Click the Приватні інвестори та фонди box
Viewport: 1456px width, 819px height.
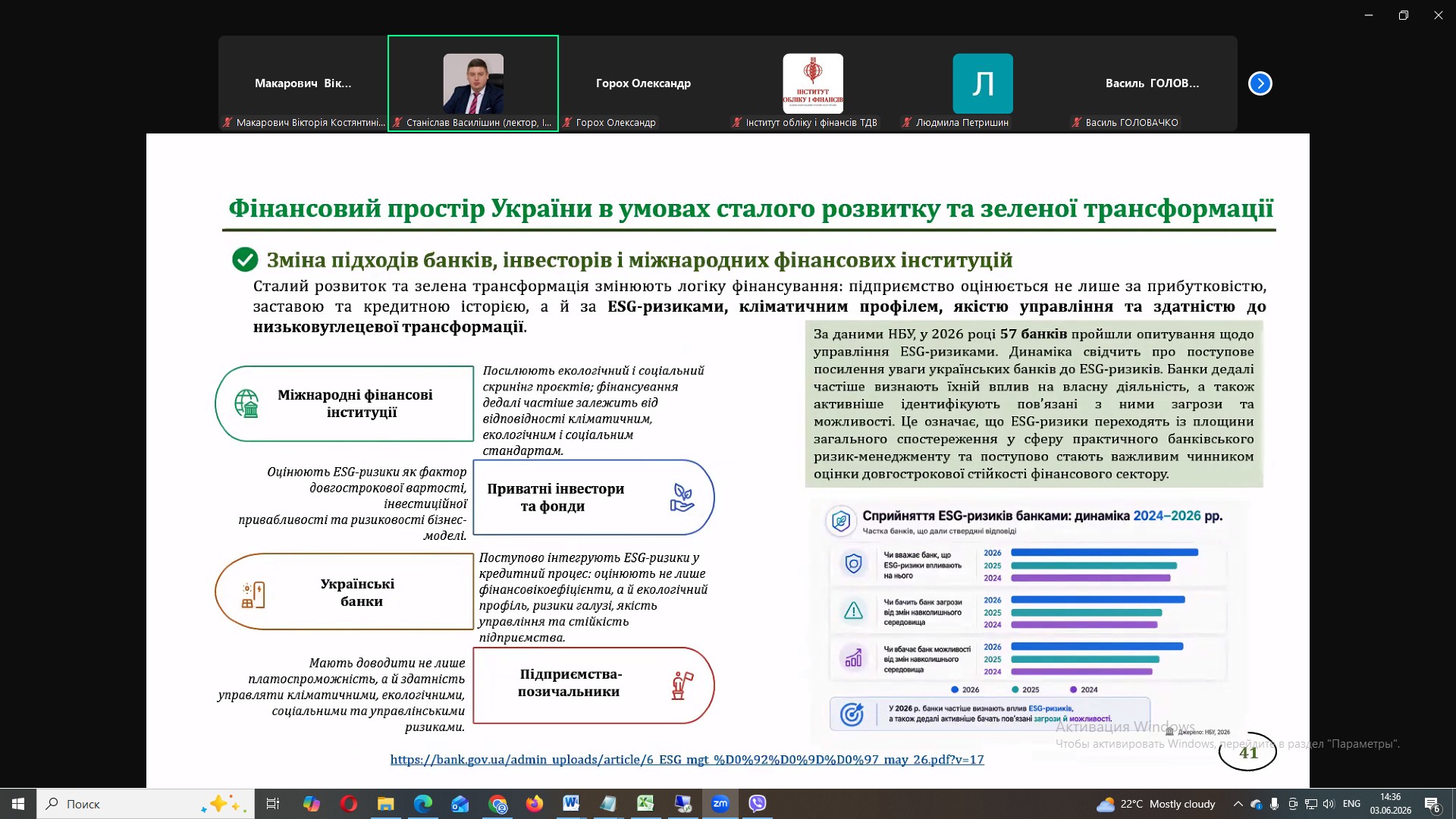pyautogui.click(x=594, y=497)
